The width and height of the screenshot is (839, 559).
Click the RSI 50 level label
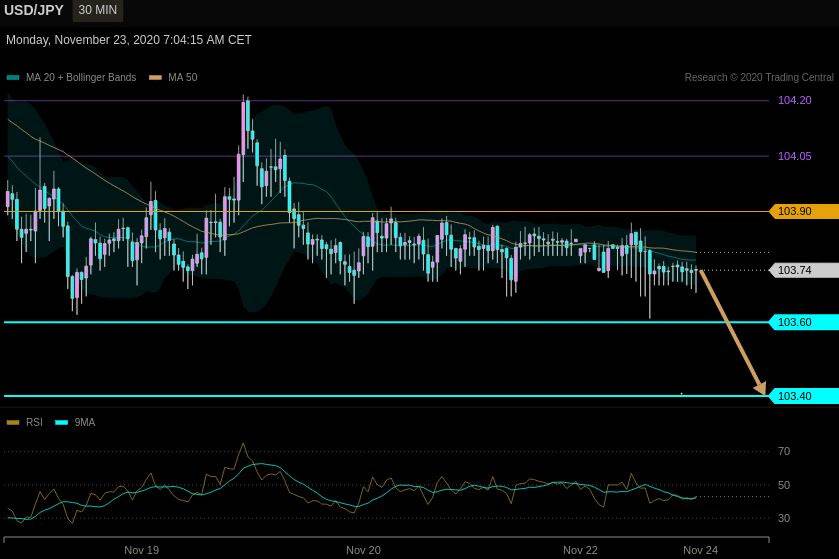pyautogui.click(x=784, y=485)
